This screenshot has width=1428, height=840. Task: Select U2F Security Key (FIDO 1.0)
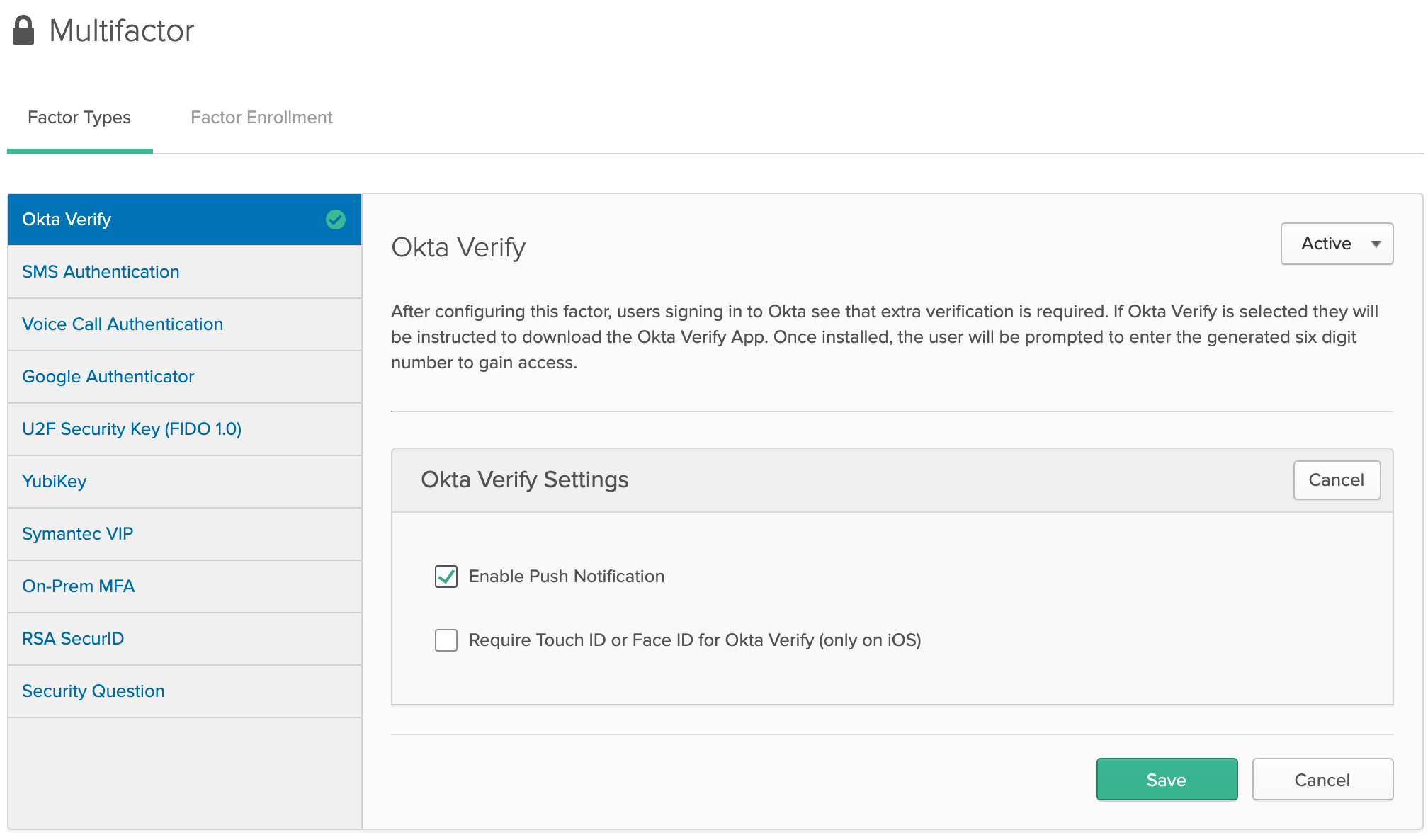coord(132,429)
